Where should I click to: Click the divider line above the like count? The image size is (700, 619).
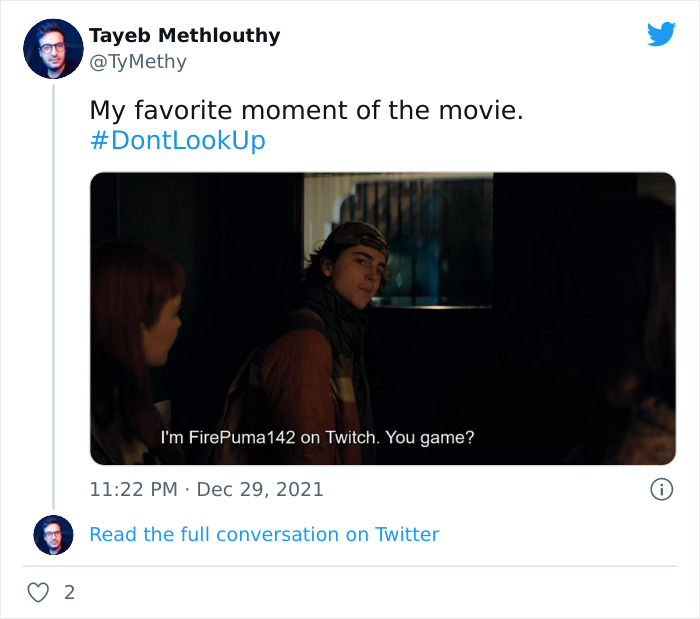tap(350, 566)
